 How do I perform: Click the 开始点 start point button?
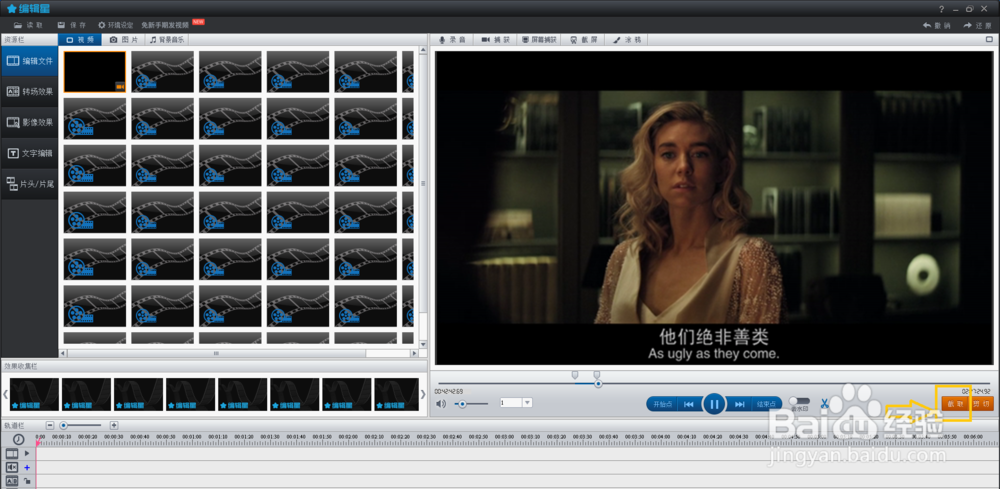coord(663,404)
